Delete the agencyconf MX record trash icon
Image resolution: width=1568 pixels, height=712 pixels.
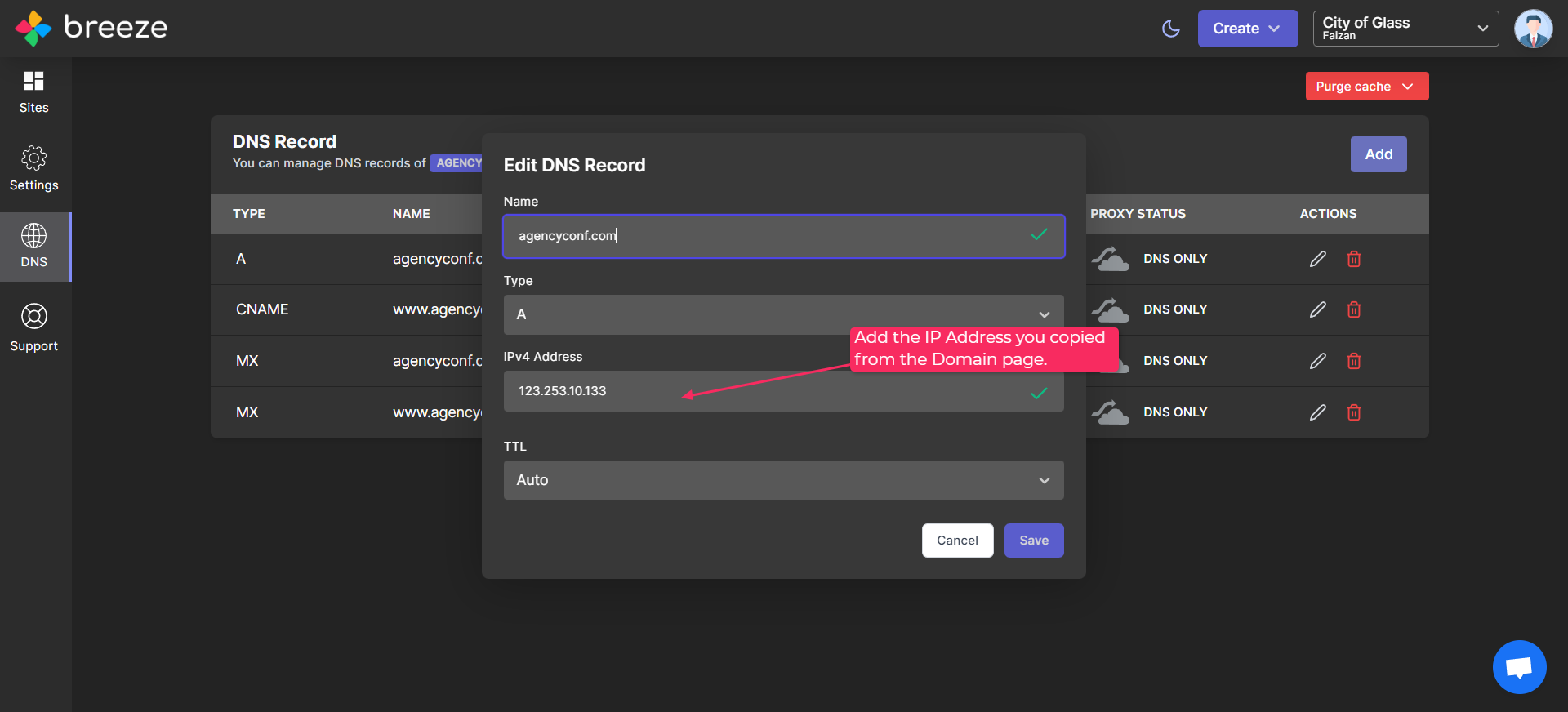(1353, 361)
